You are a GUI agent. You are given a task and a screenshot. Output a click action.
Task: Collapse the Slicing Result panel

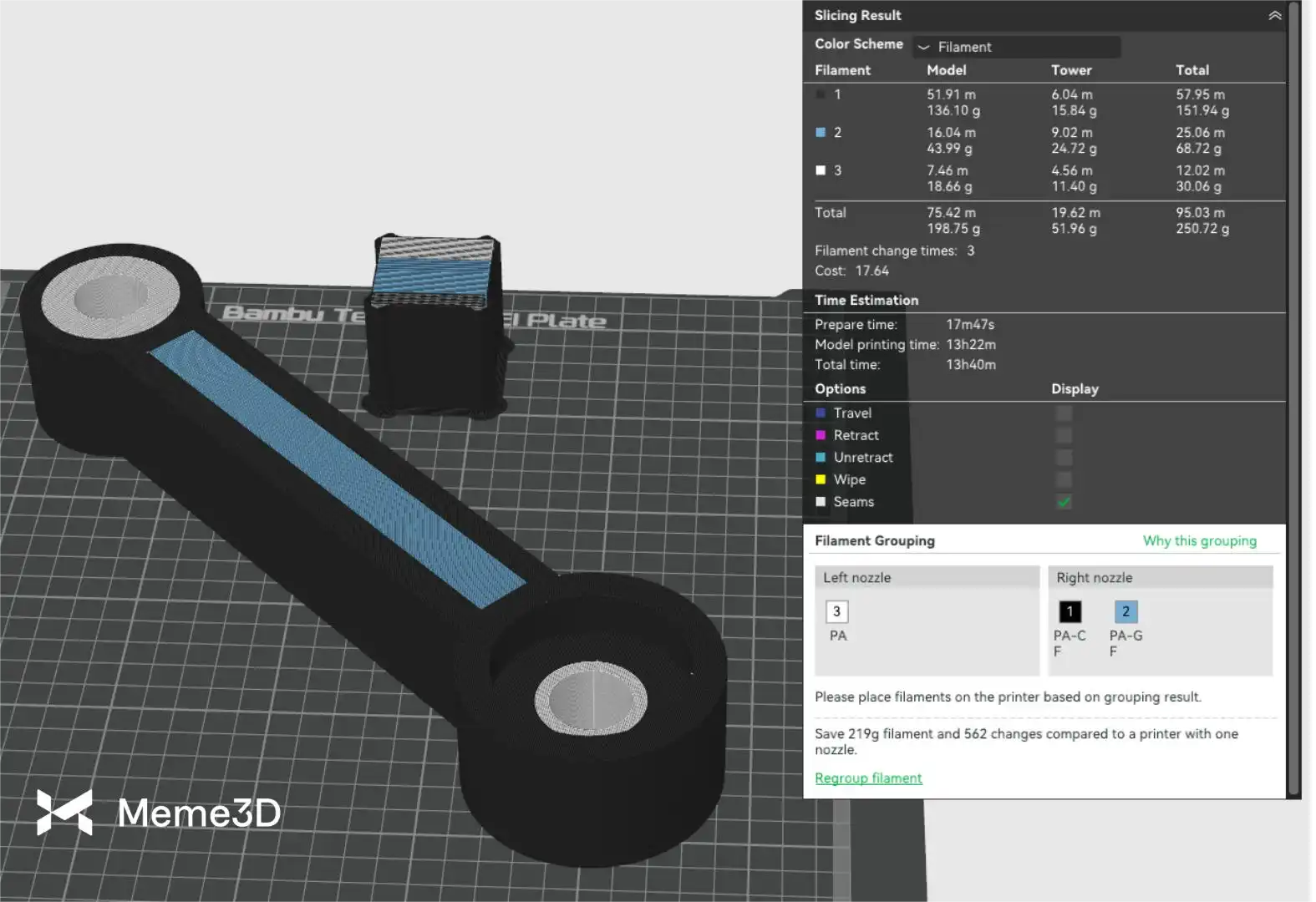[x=1274, y=16]
